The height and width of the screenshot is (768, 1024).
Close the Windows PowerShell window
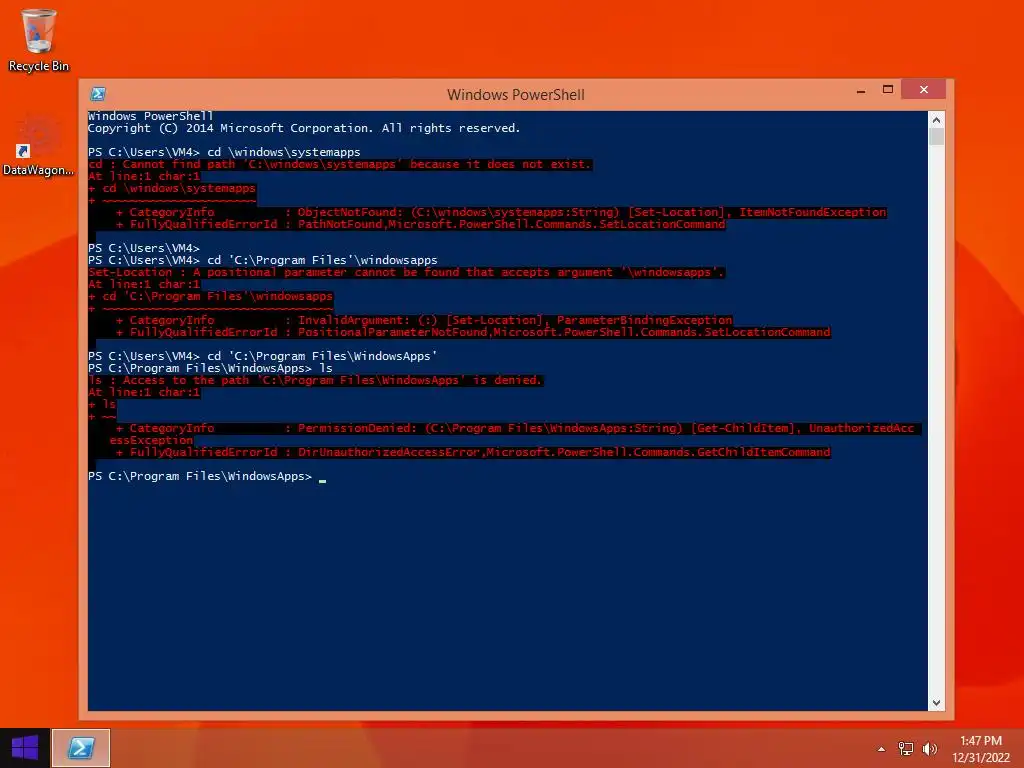click(x=923, y=89)
